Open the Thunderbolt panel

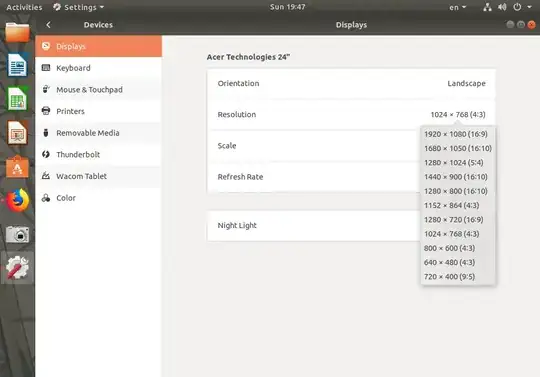click(x=98, y=155)
